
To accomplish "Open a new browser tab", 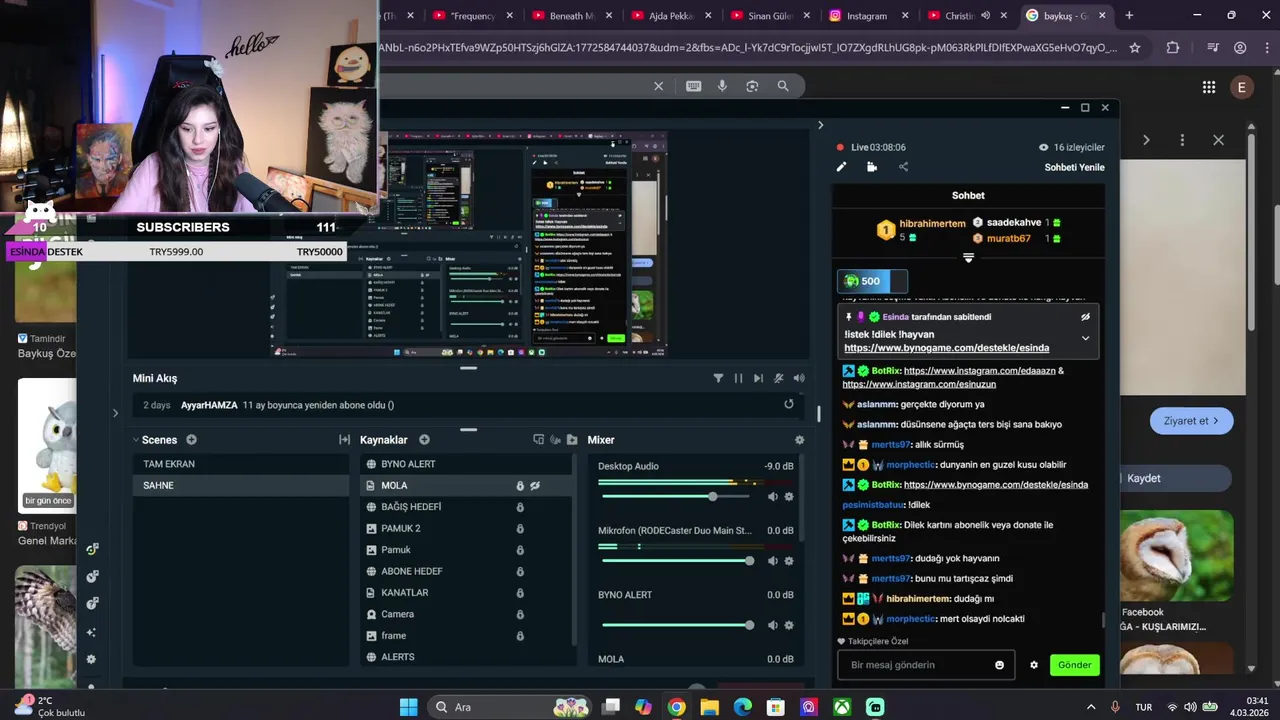I will pos(1129,16).
